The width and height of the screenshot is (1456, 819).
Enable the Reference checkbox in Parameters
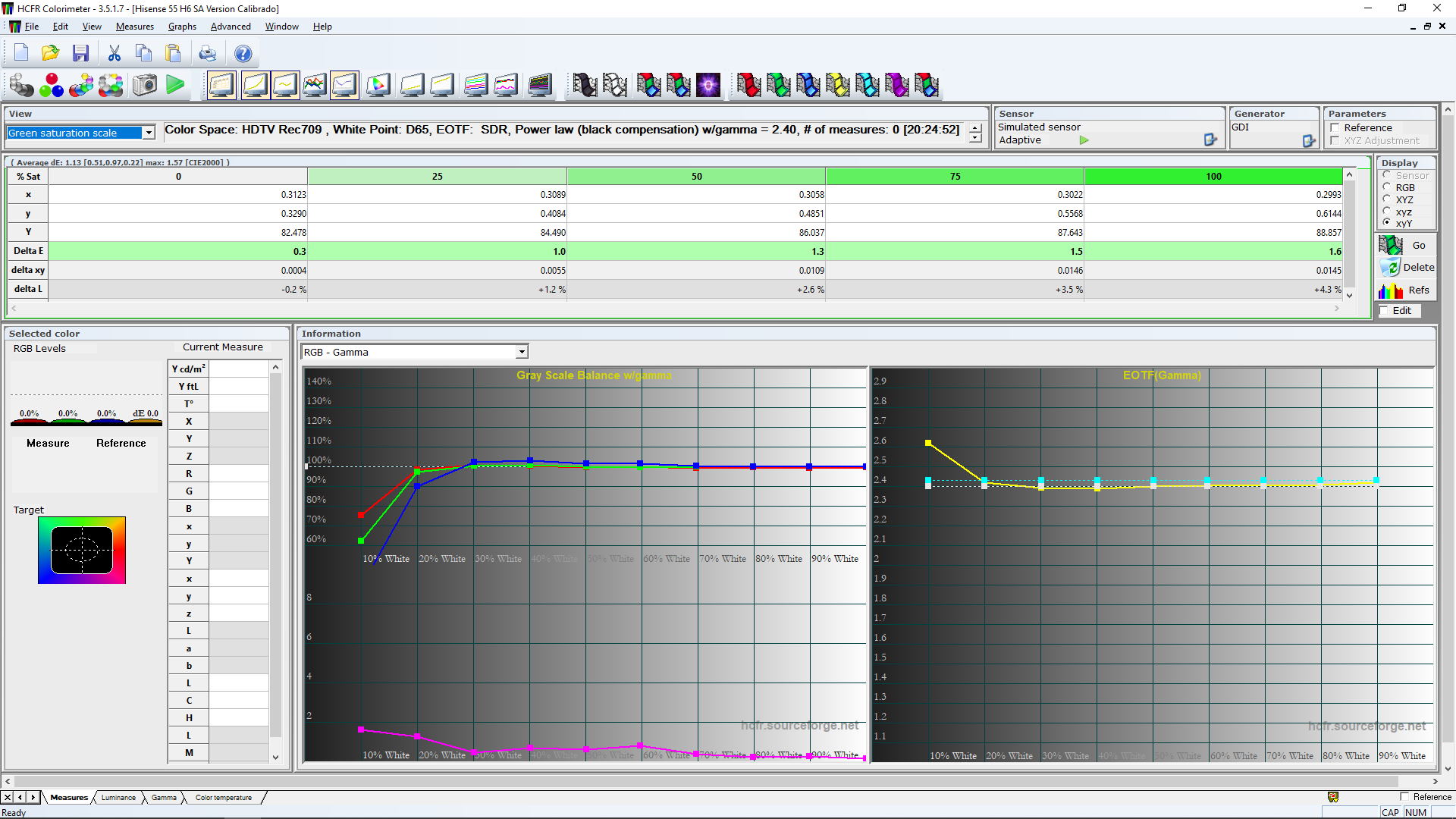tap(1335, 127)
